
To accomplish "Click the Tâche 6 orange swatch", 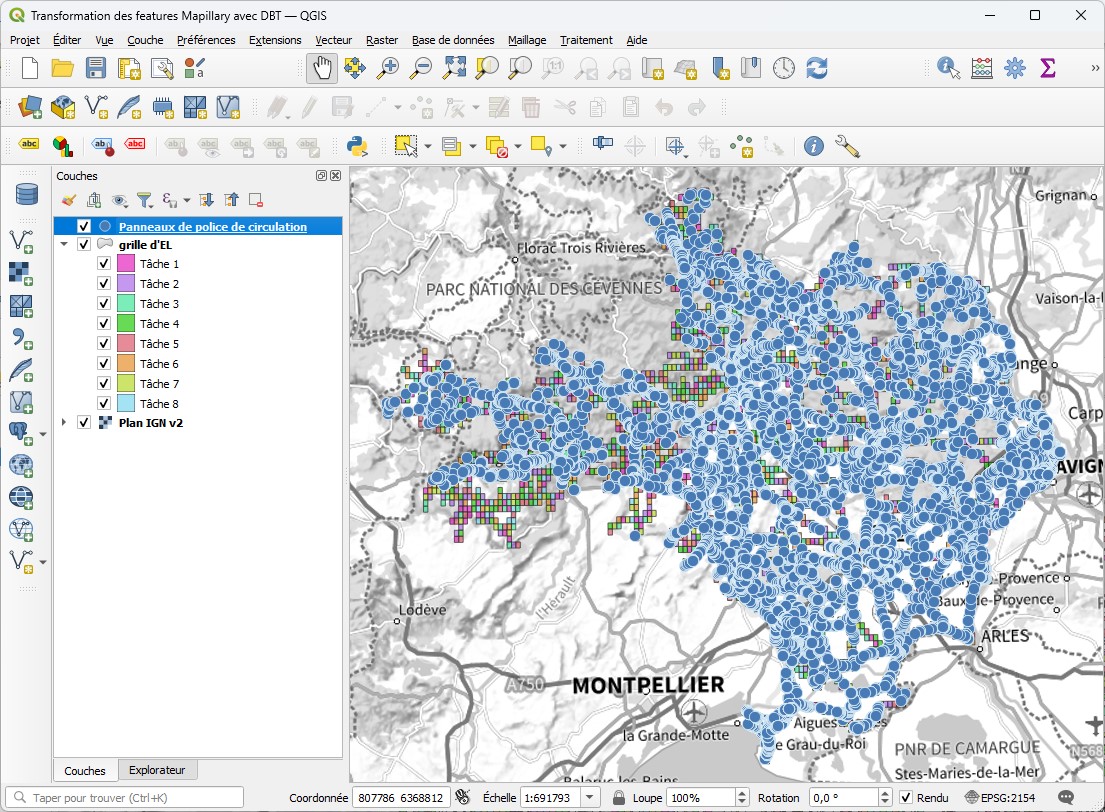I will (x=126, y=364).
